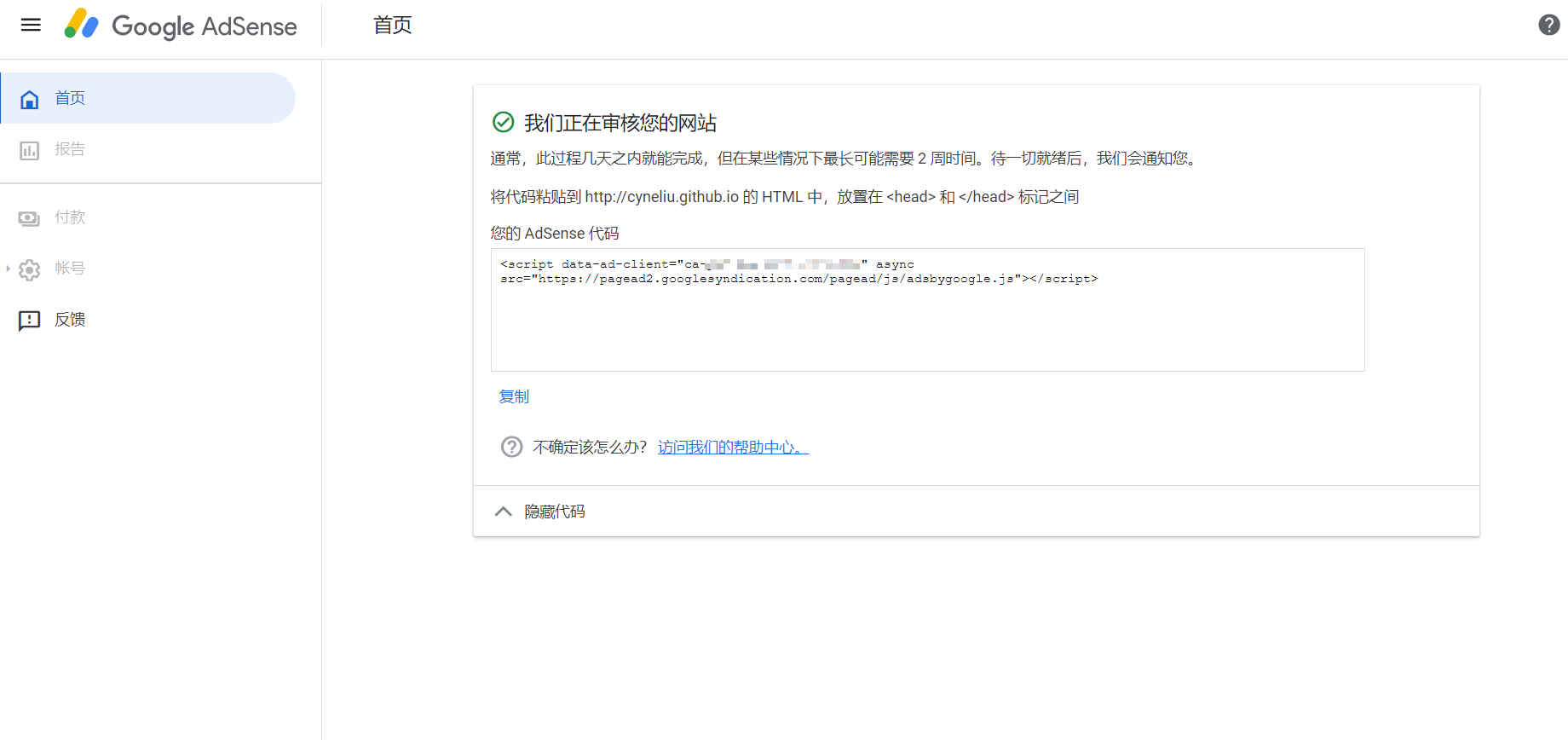Click the 我们正在审核您的网站 heading
Screen dimensions: 1568x740
(620, 123)
